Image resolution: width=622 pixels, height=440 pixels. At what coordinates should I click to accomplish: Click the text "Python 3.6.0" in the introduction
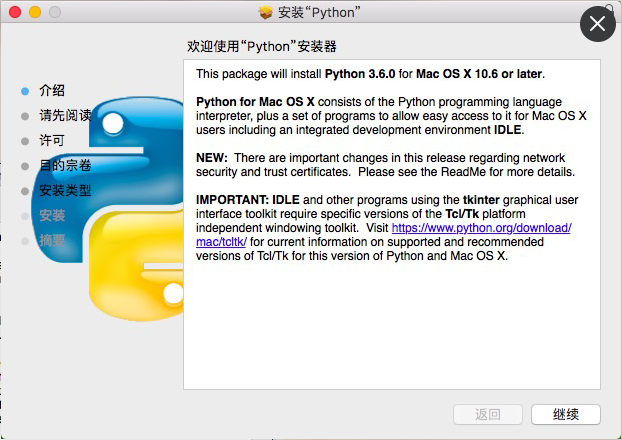click(x=360, y=74)
